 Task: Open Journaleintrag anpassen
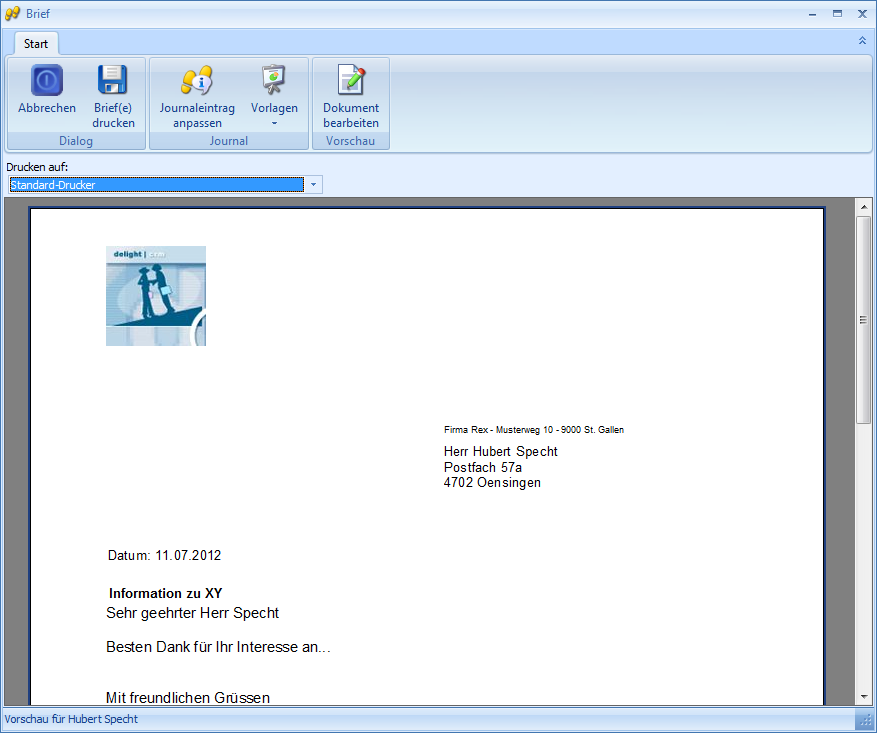pos(196,95)
